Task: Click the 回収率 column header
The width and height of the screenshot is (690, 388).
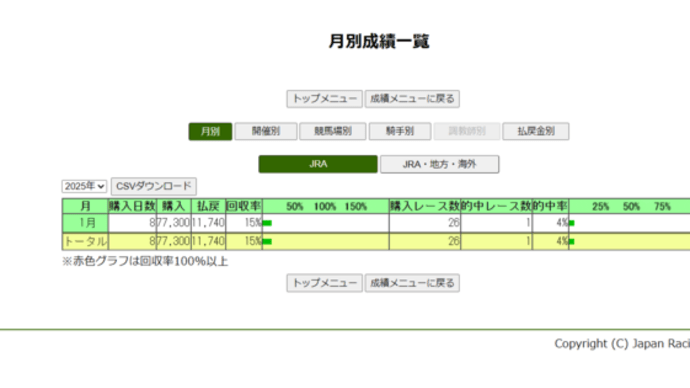Action: pyautogui.click(x=244, y=206)
